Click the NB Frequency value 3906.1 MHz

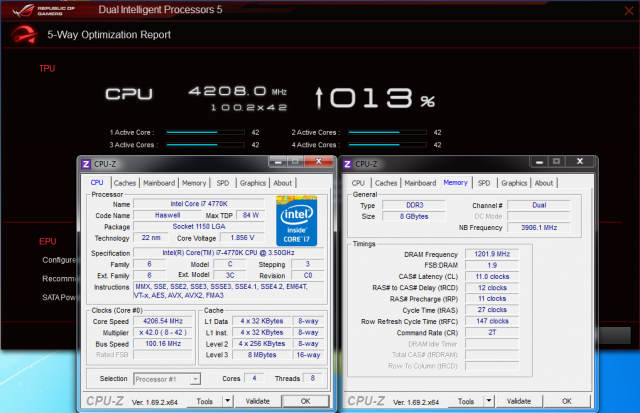pyautogui.click(x=539, y=227)
